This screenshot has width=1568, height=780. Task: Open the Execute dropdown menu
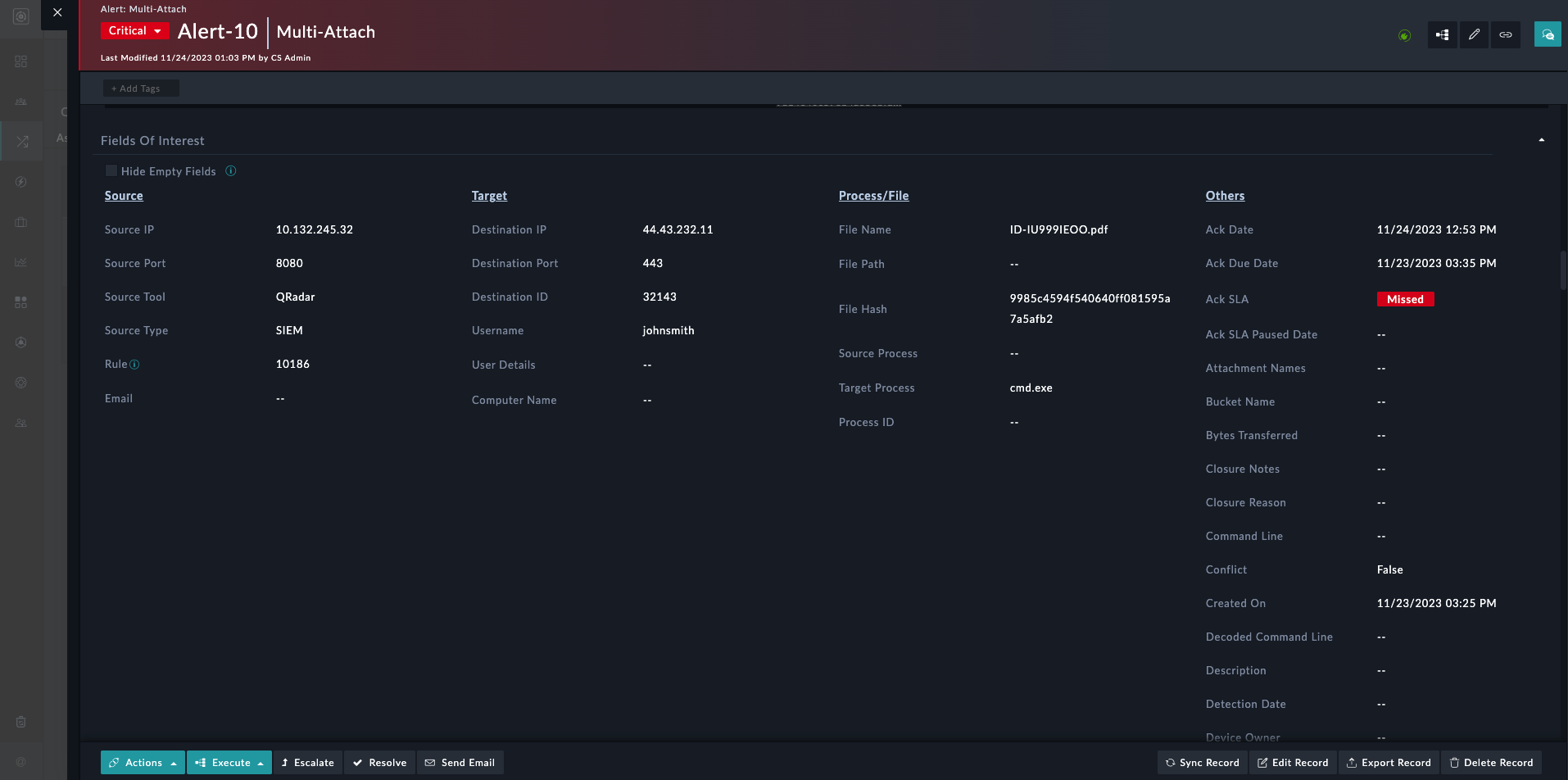point(229,763)
